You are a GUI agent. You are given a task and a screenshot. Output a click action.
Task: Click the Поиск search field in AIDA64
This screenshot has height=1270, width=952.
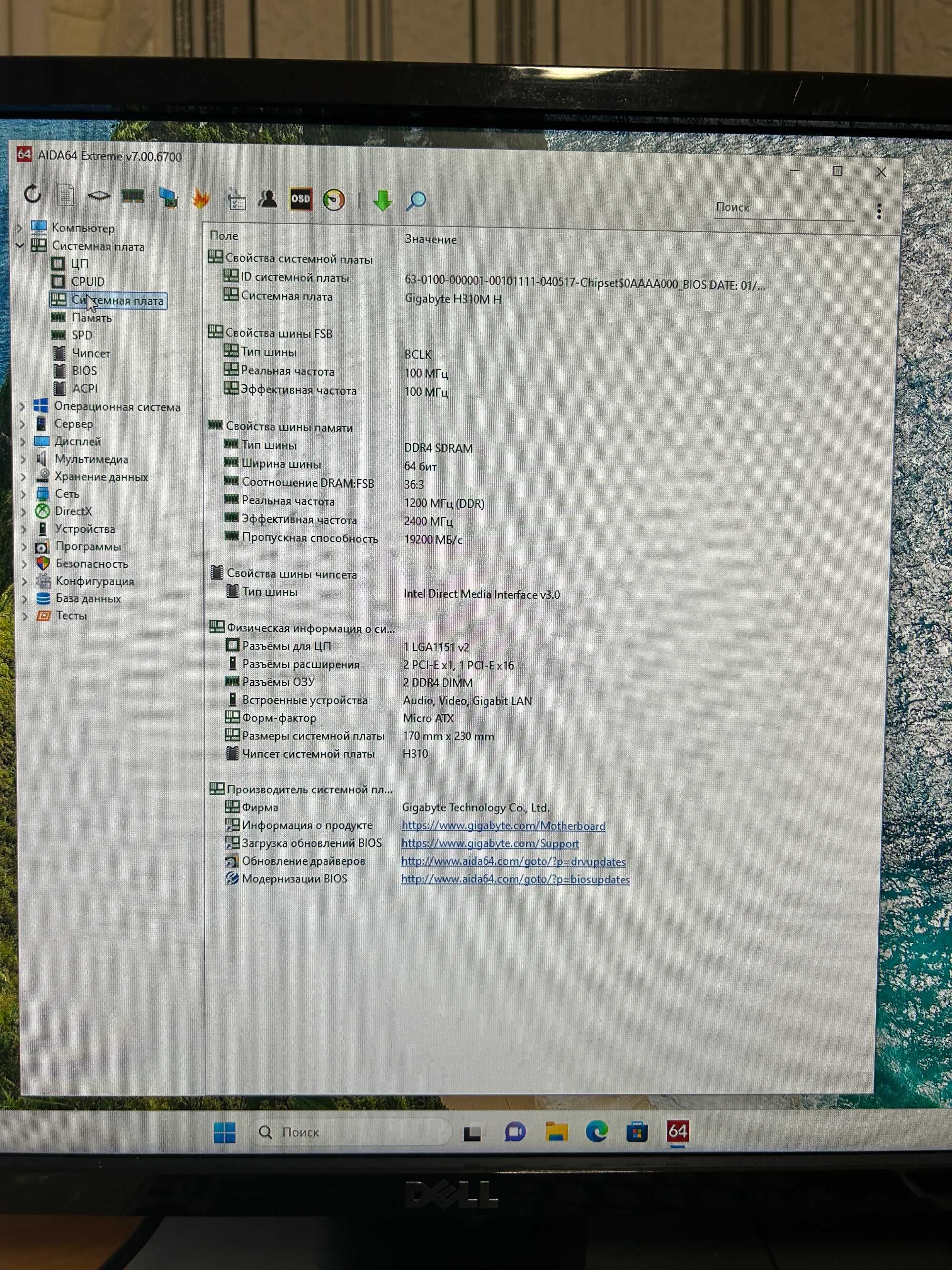pos(784,208)
